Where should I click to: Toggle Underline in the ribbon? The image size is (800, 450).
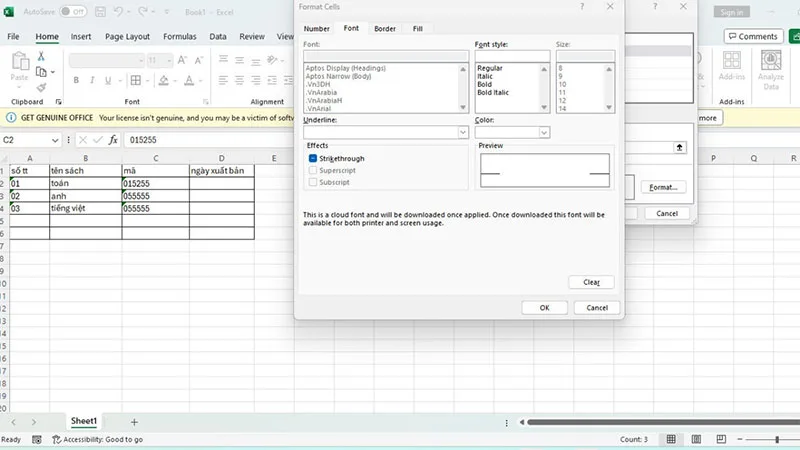[x=108, y=80]
